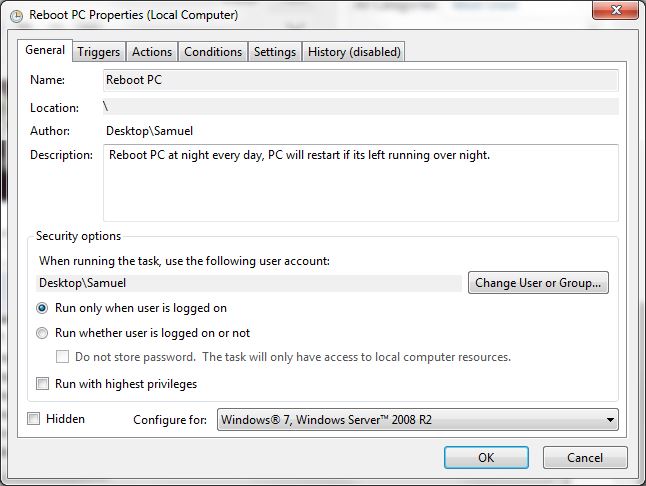Click the Cancel button

pos(585,458)
